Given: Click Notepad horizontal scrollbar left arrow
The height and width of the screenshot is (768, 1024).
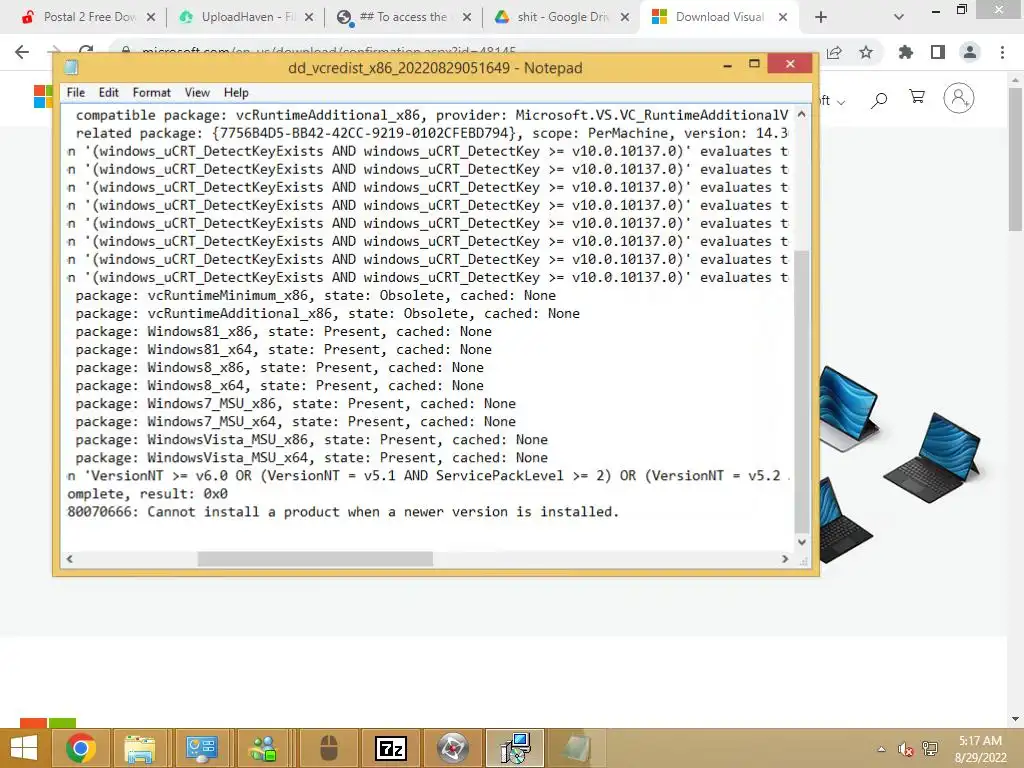Looking at the screenshot, I should tap(69, 559).
